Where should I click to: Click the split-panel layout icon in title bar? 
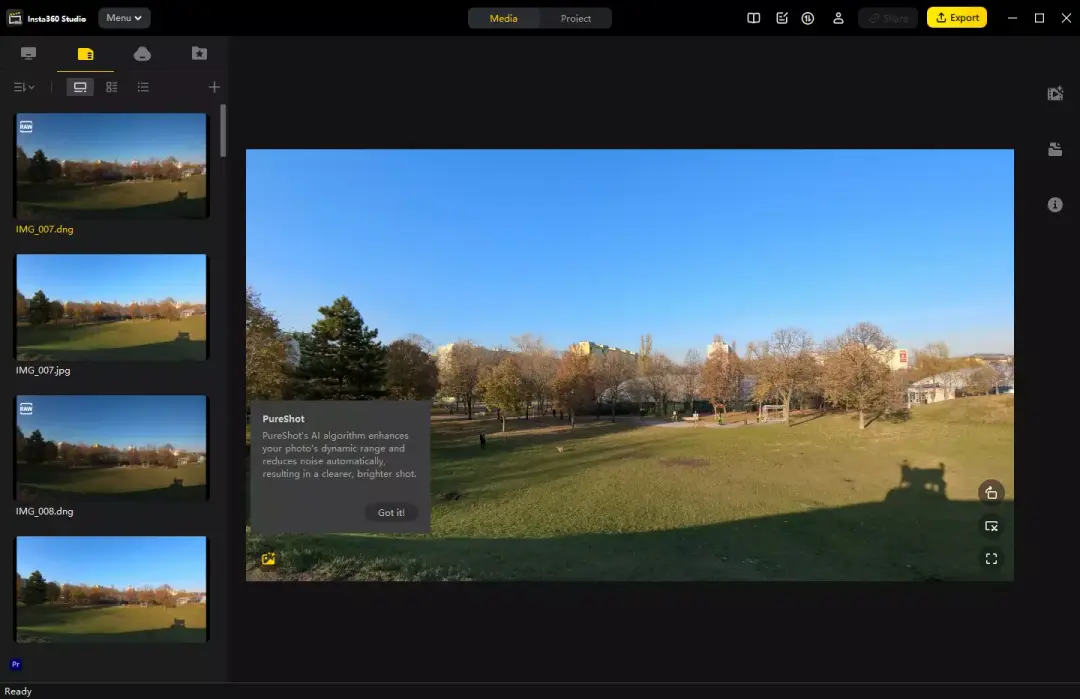click(x=754, y=19)
